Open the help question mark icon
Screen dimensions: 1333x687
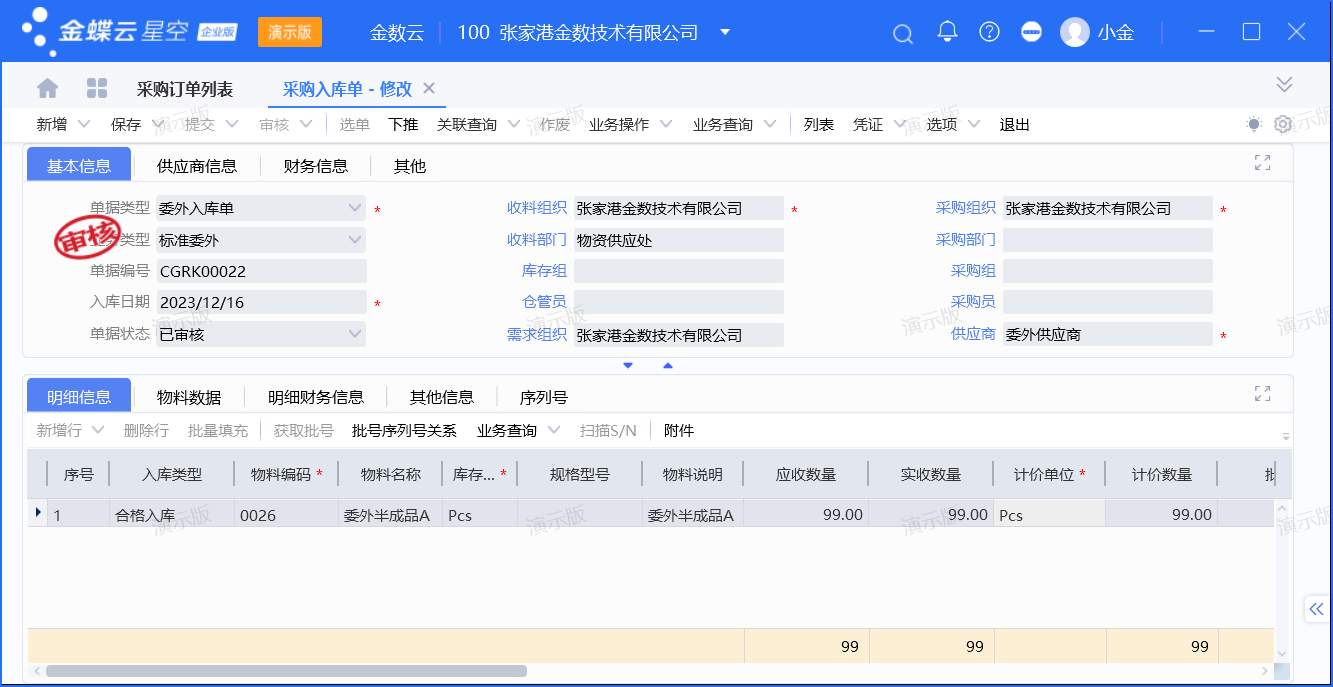click(x=989, y=32)
